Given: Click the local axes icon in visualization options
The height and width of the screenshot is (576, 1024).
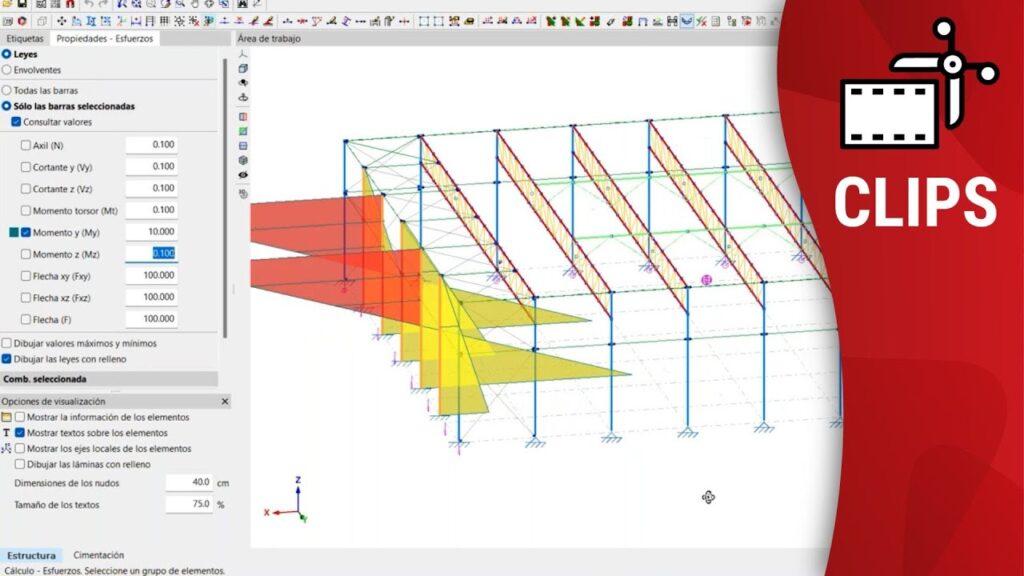Looking at the screenshot, I should (x=6, y=449).
